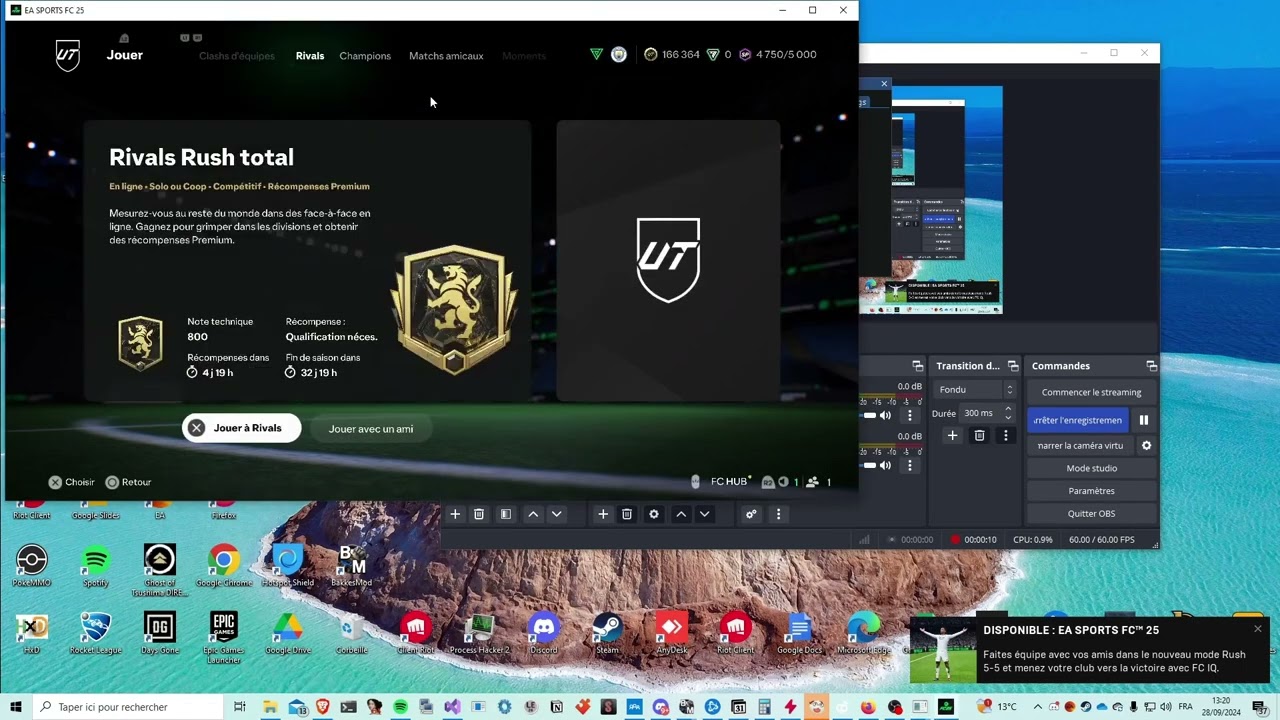1280x720 pixels.
Task: Open FC HUB at the bottom
Action: [x=729, y=482]
